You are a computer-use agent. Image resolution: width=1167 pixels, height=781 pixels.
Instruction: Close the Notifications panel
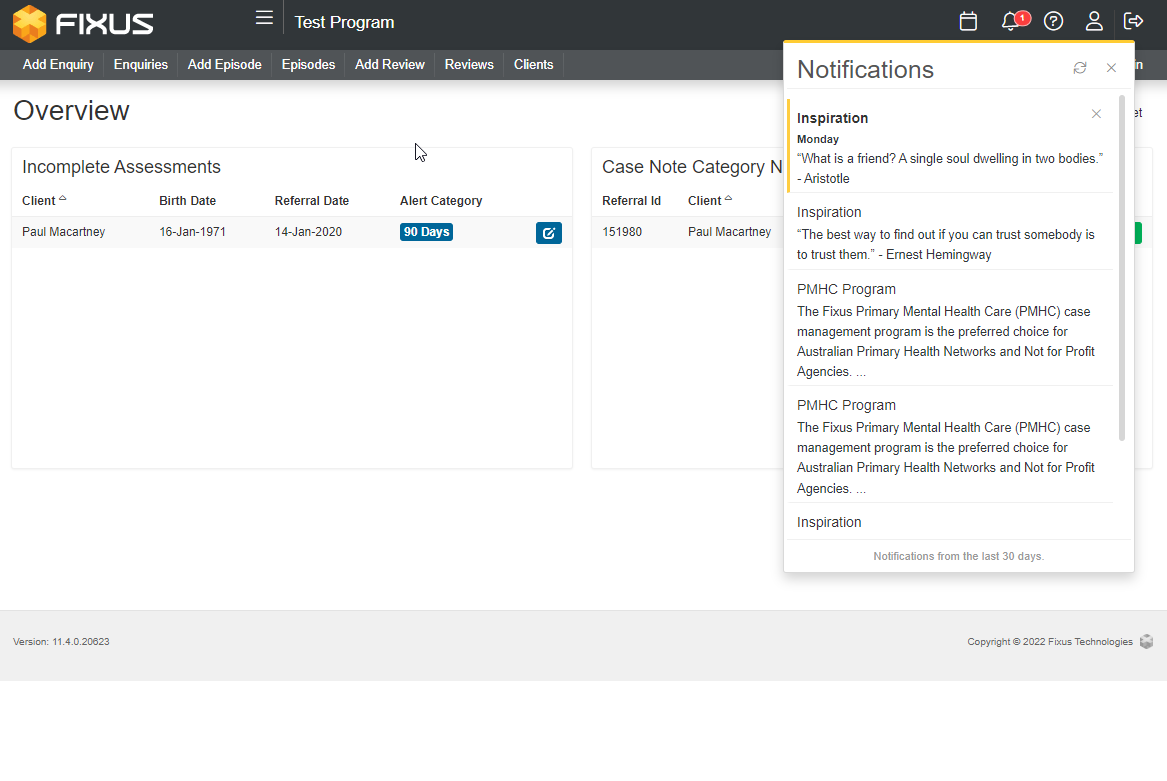[x=1111, y=68]
